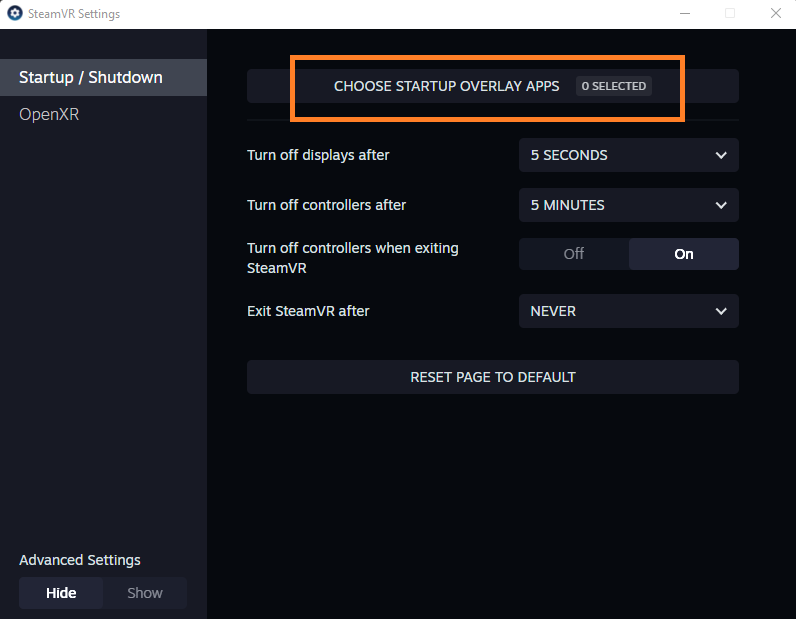
Task: Click the SteamVR Settings window title
Action: coord(74,14)
